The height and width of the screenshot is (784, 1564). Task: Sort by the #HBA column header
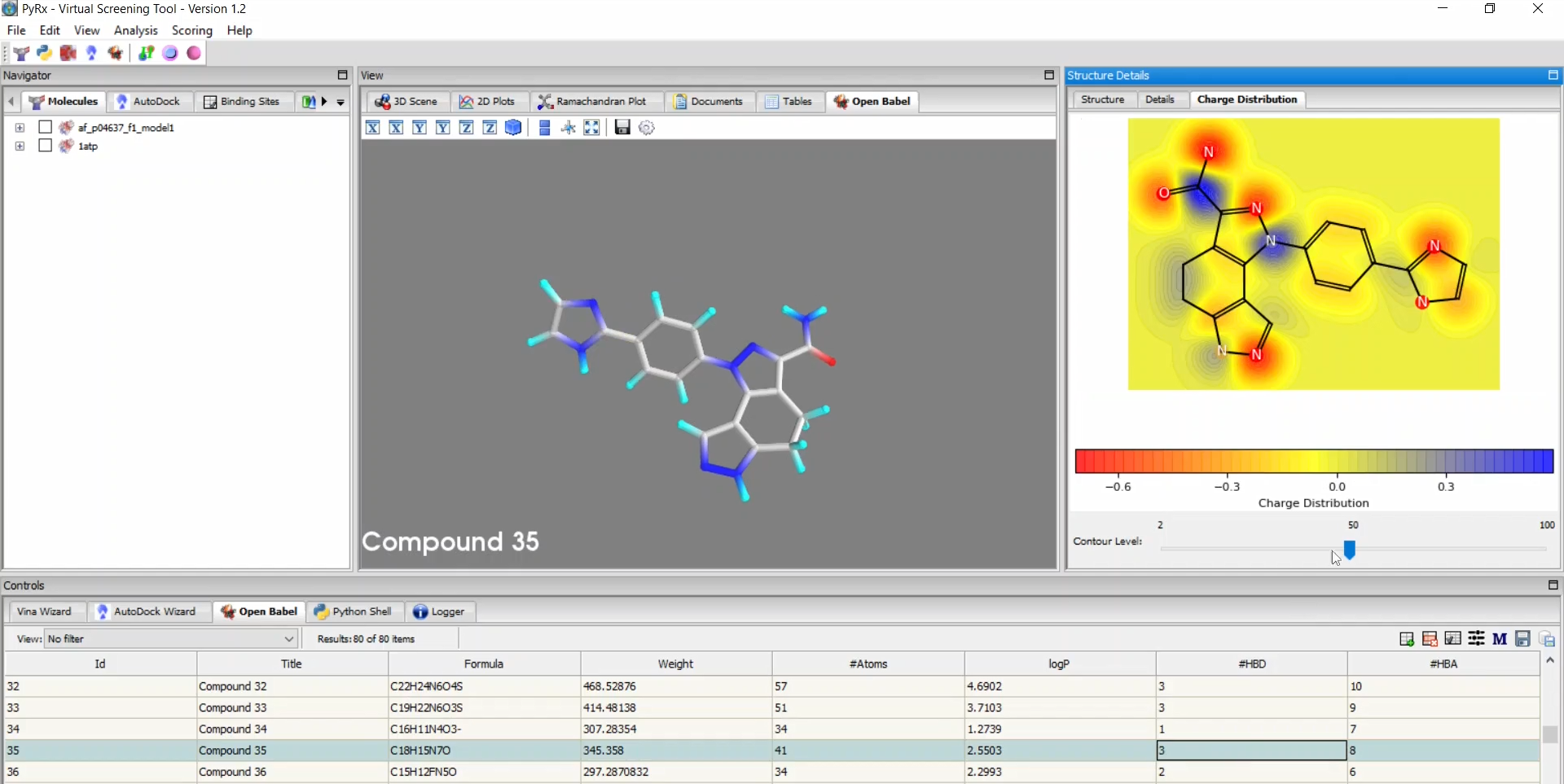tap(1443, 664)
